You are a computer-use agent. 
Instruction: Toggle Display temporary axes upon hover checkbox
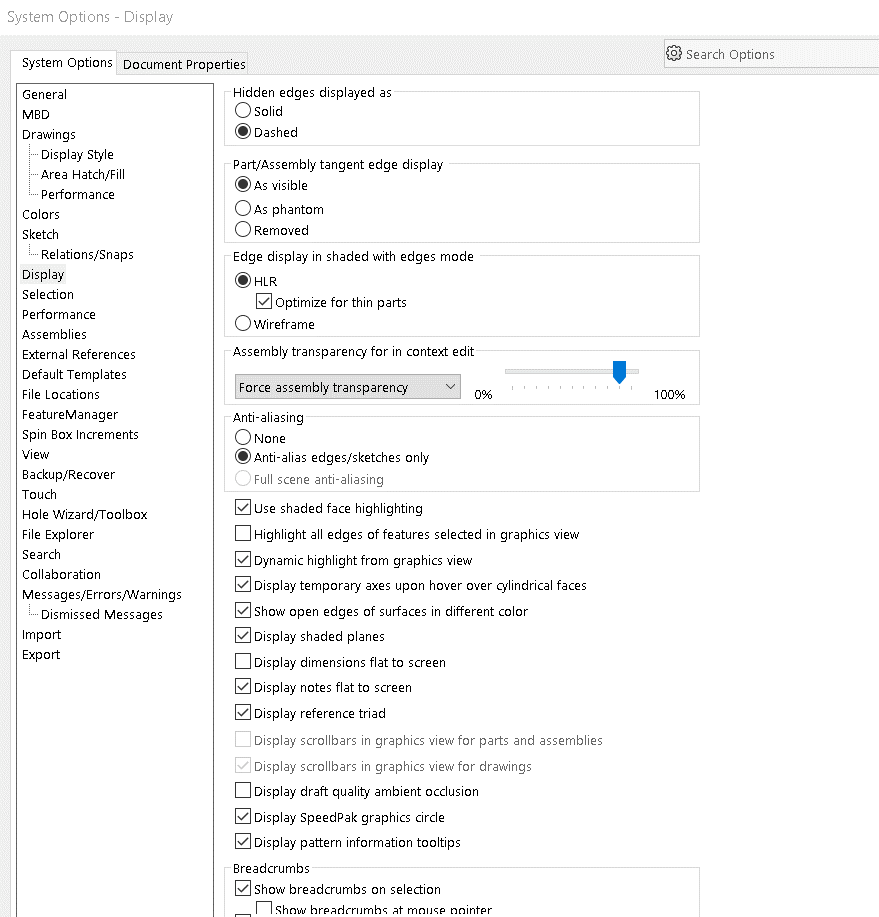(243, 585)
